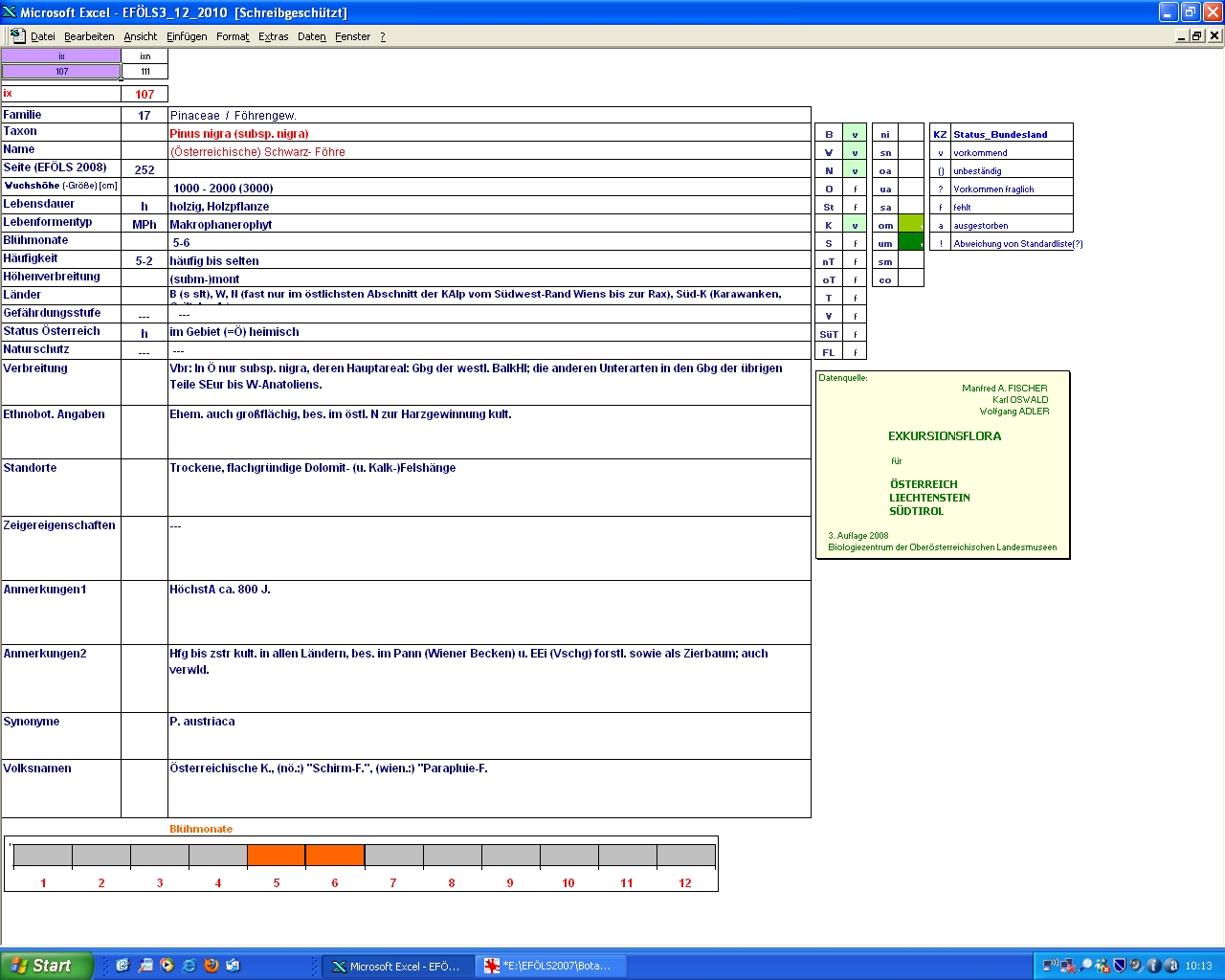Click the speaker volume tray icon

1136,966
